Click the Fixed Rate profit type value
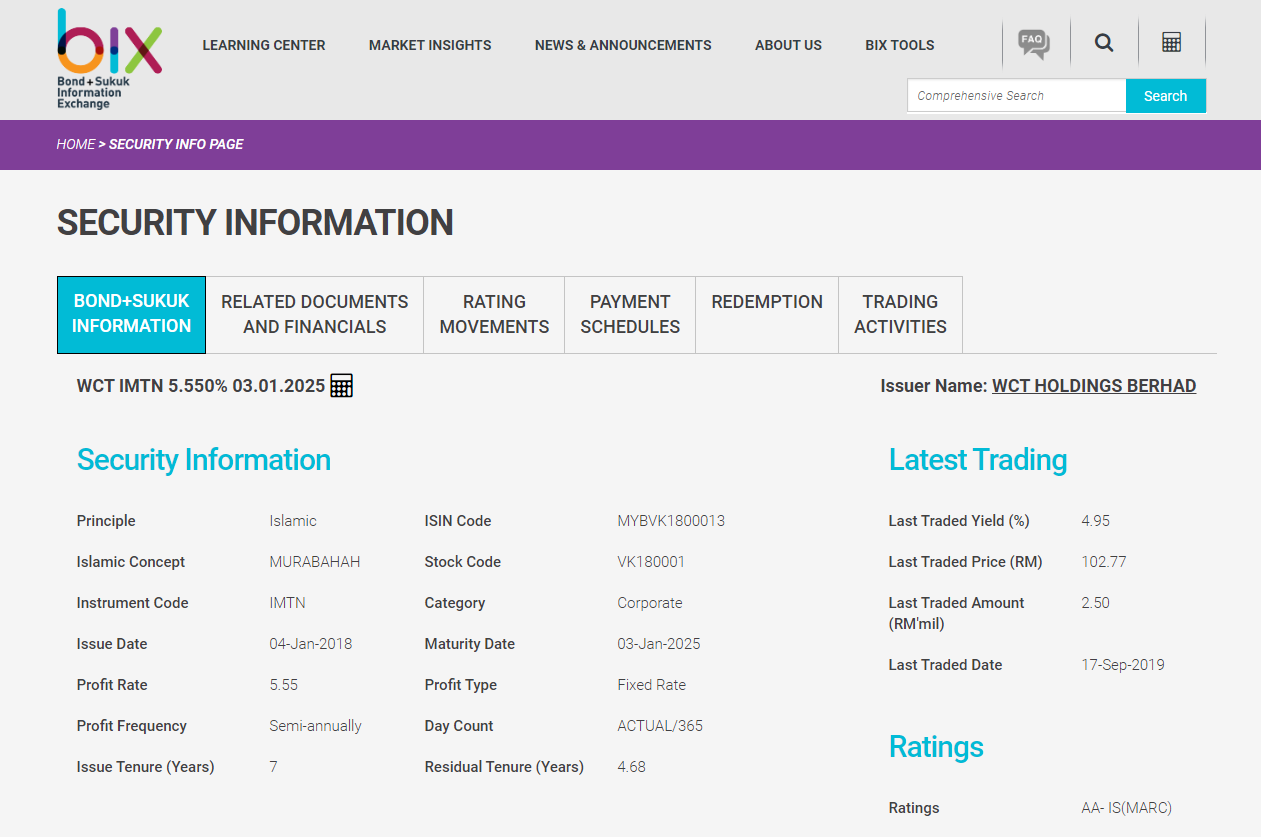1261x837 pixels. pos(651,685)
